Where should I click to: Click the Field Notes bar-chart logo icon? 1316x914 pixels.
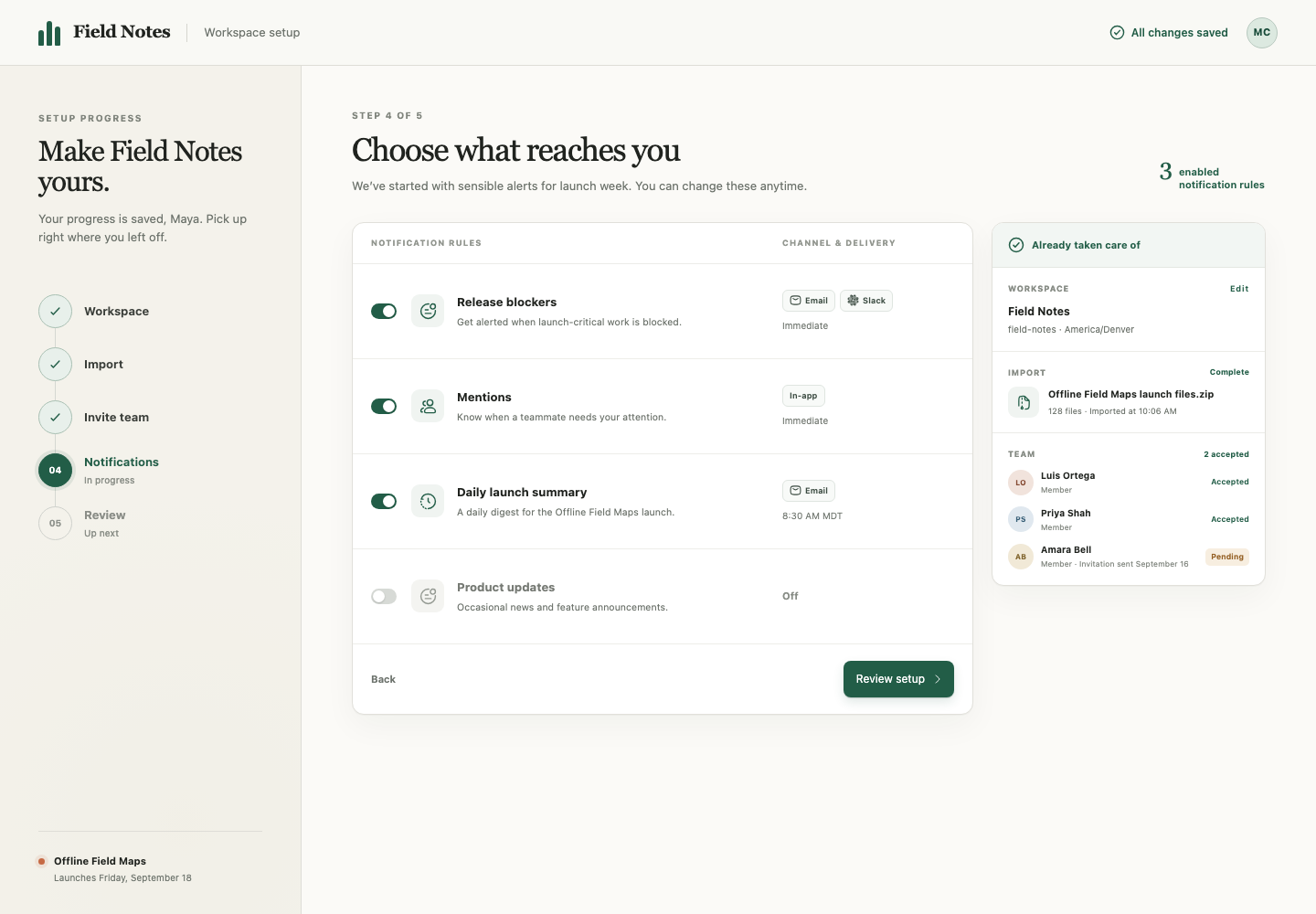tap(49, 33)
